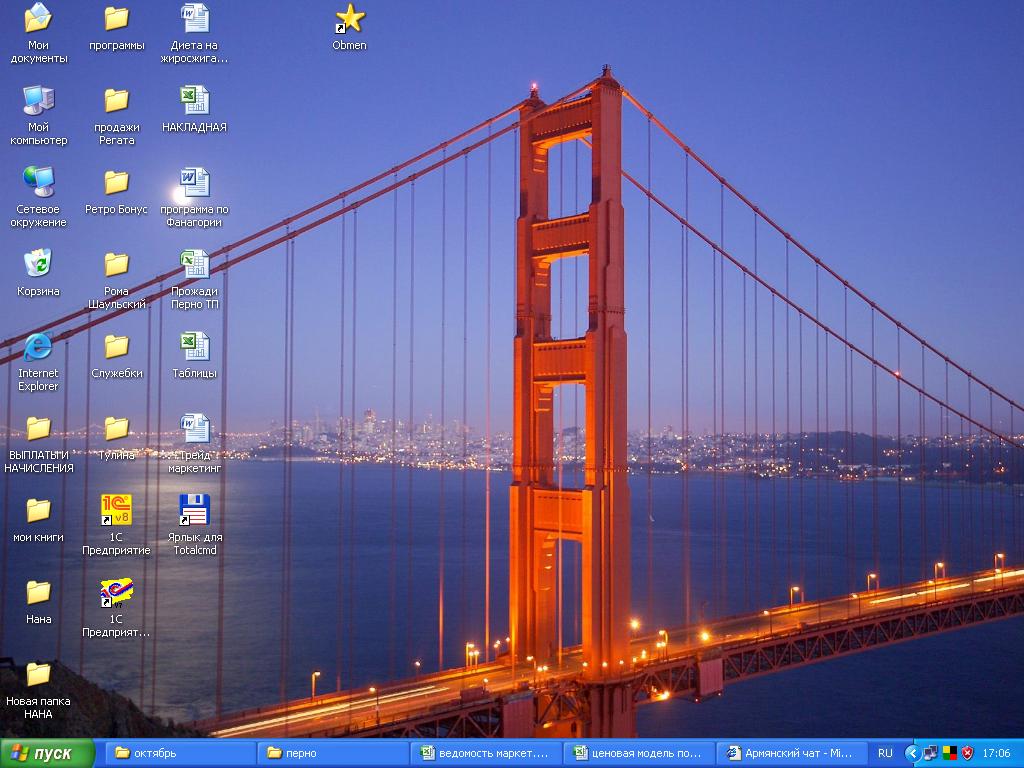Select the Мой компьютер icon

pos(38,100)
